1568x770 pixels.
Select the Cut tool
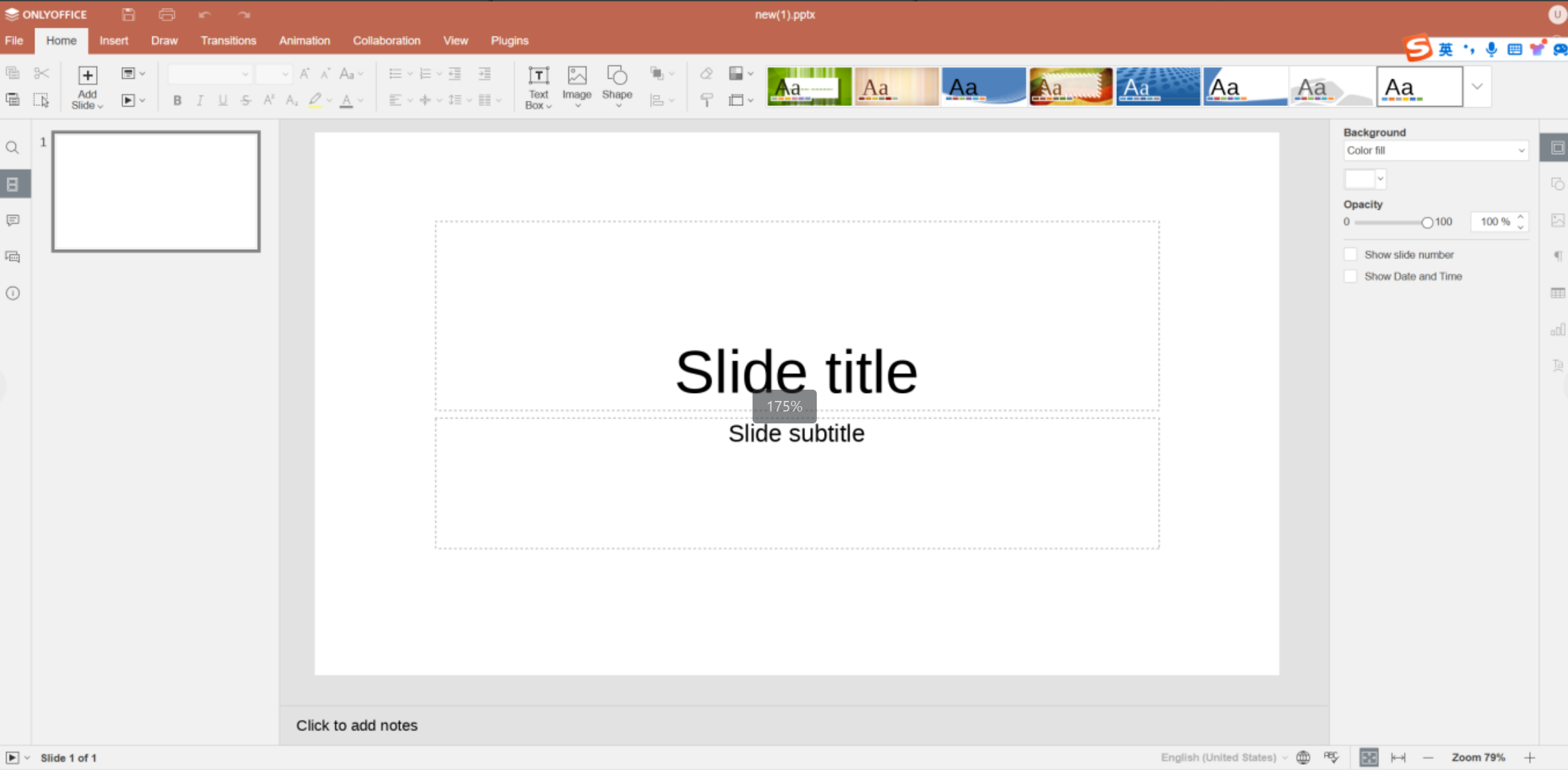pyautogui.click(x=41, y=73)
